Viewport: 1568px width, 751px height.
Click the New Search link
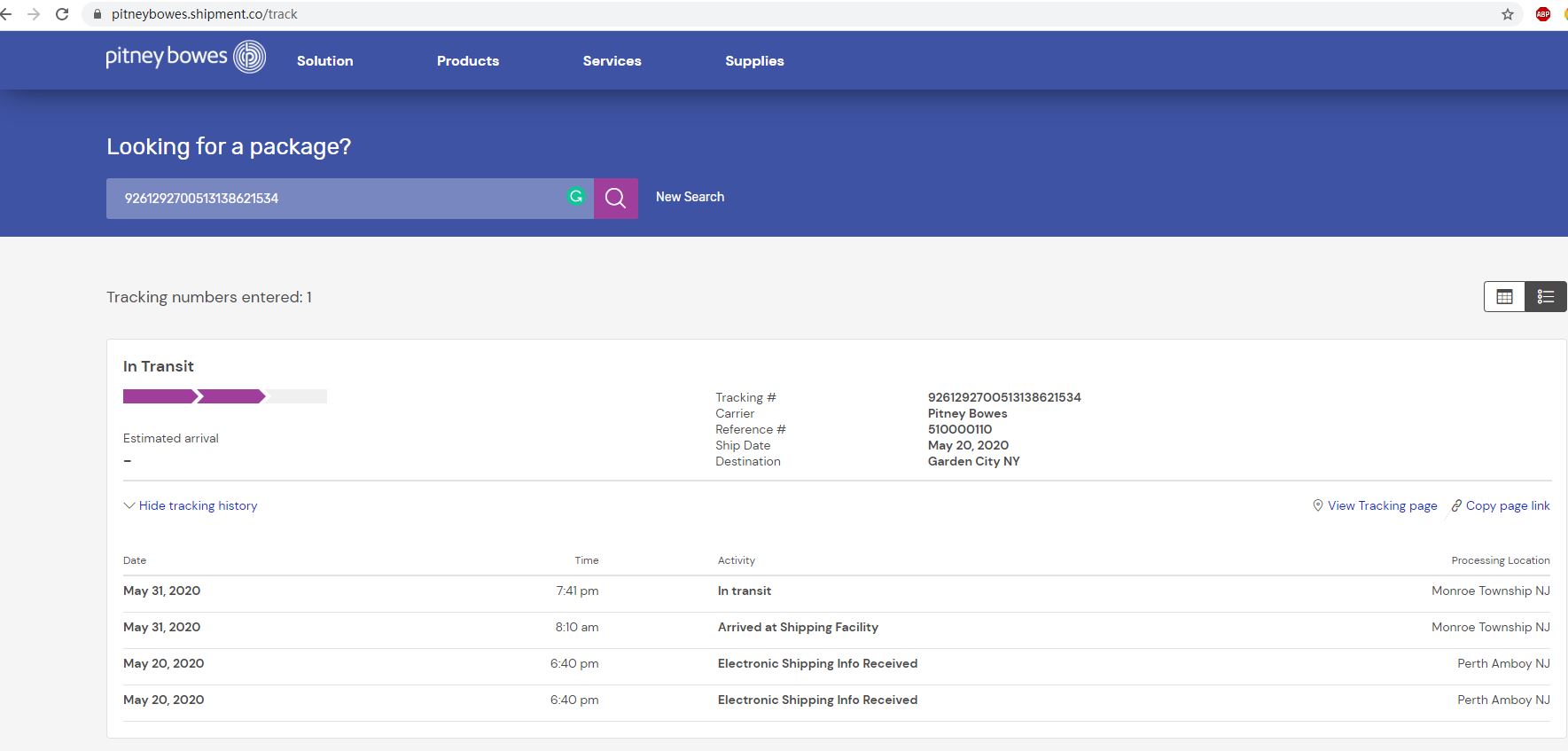tap(690, 197)
